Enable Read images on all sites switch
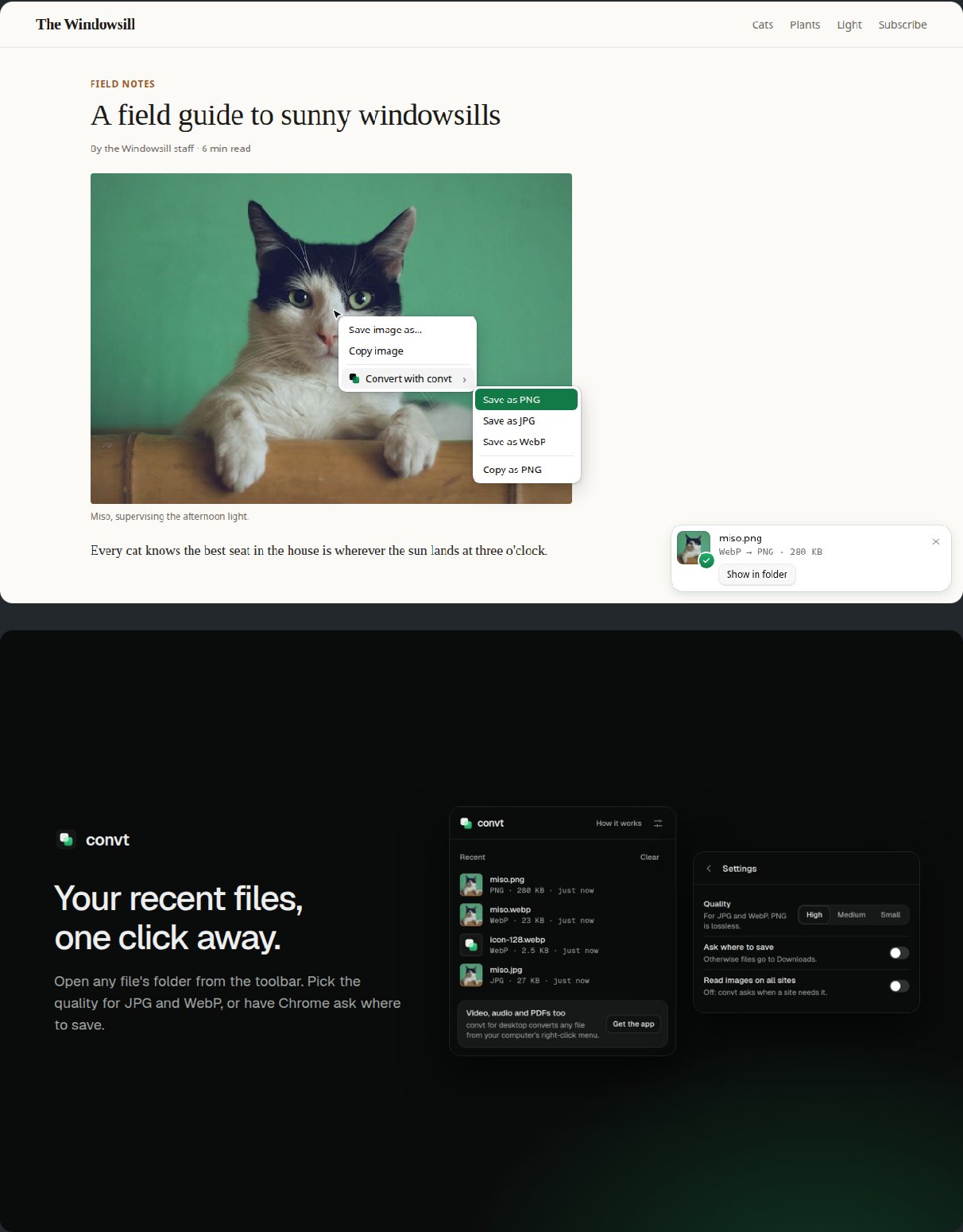Viewport: 963px width, 1232px height. tap(899, 986)
